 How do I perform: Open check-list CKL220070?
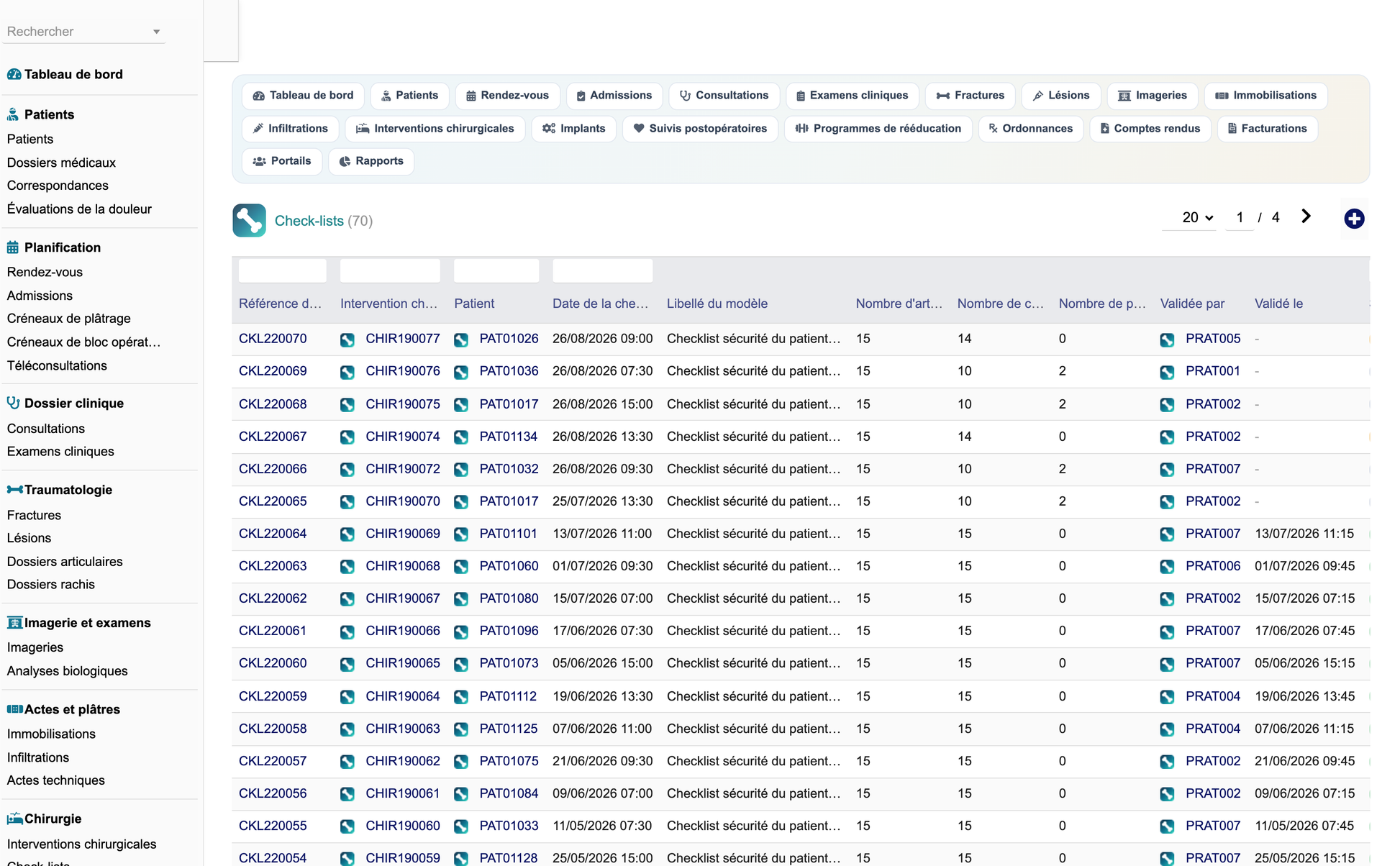pos(273,339)
